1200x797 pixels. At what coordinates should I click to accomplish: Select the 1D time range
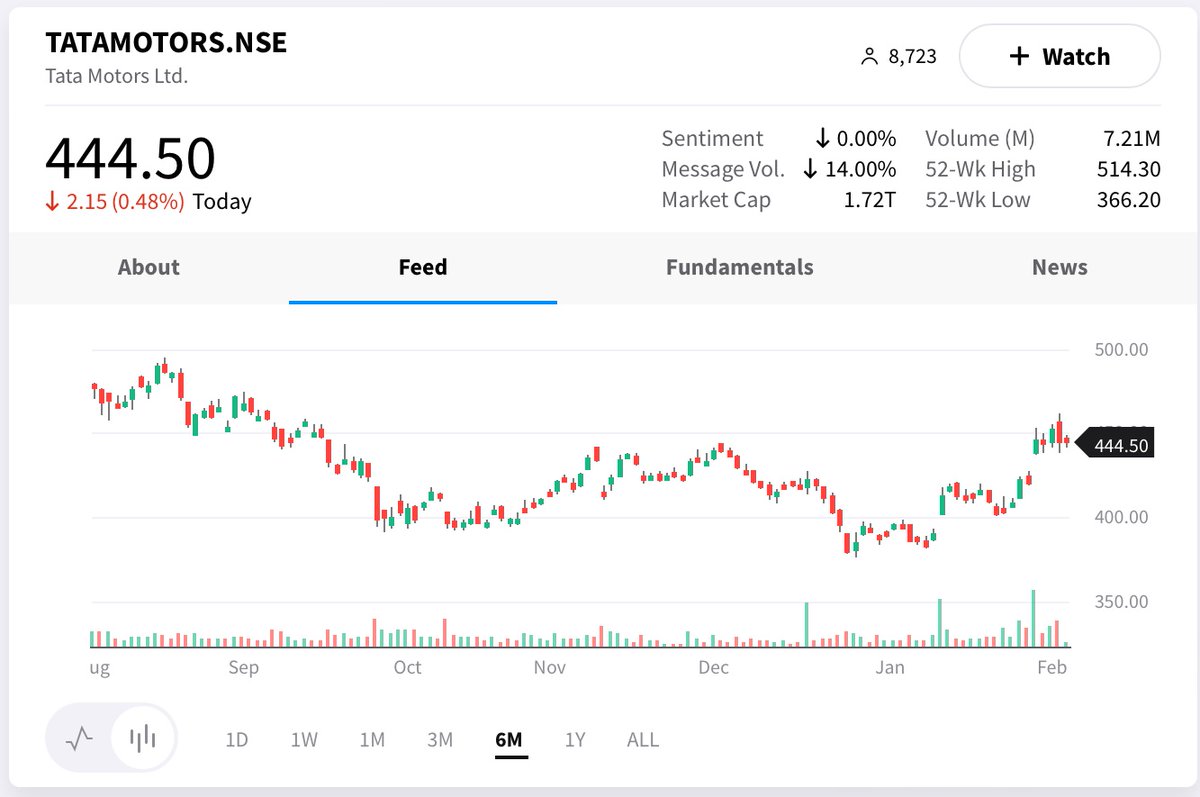tap(236, 740)
